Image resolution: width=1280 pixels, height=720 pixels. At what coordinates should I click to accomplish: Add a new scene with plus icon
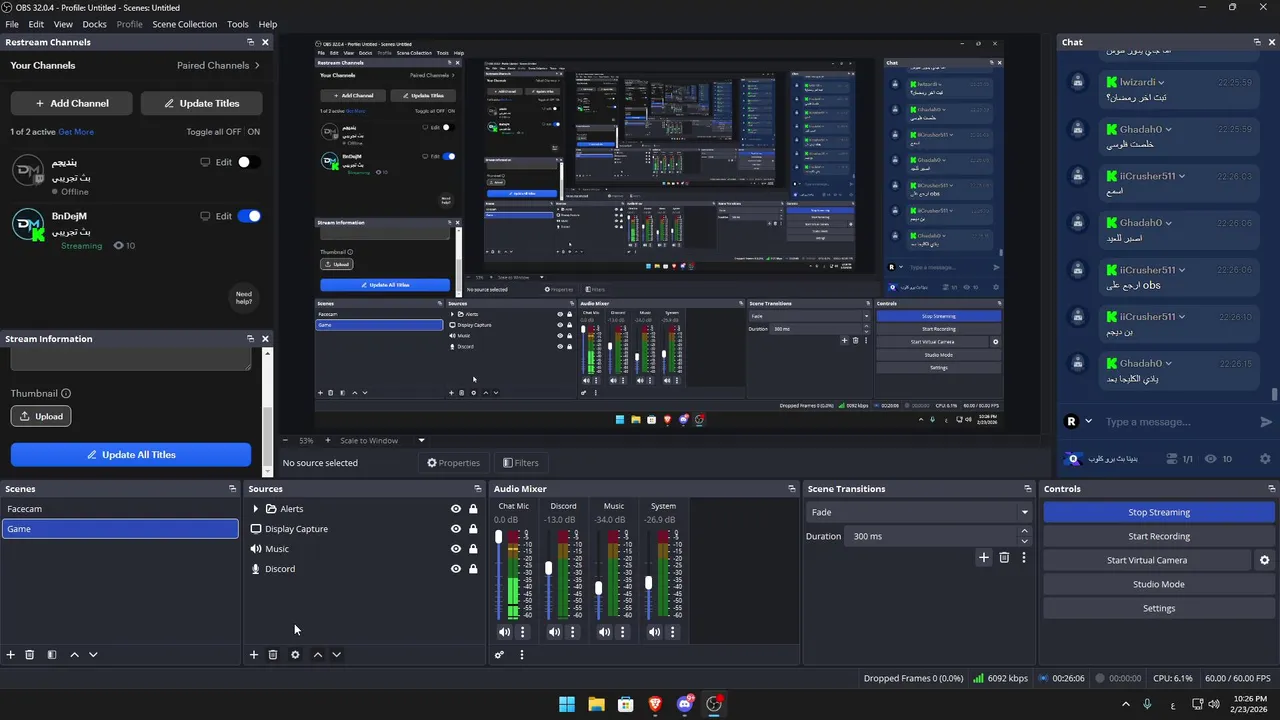(11, 655)
